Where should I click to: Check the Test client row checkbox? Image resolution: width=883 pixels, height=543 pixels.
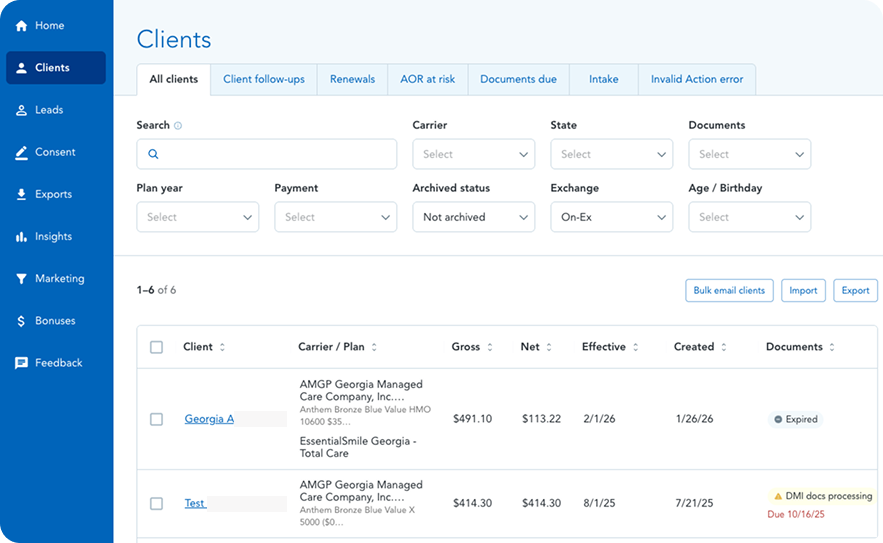[x=157, y=504]
